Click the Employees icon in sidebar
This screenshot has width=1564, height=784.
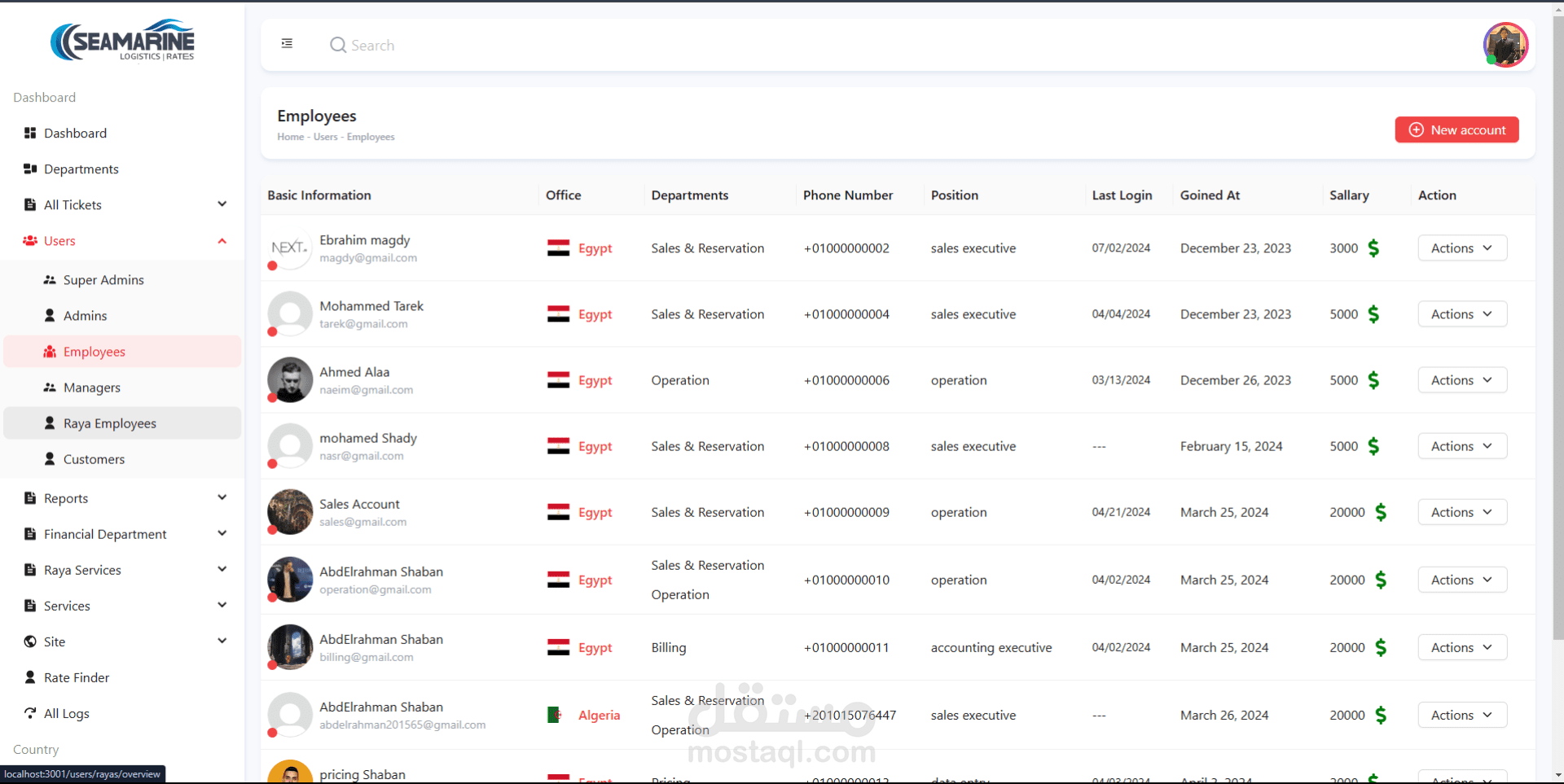point(50,352)
